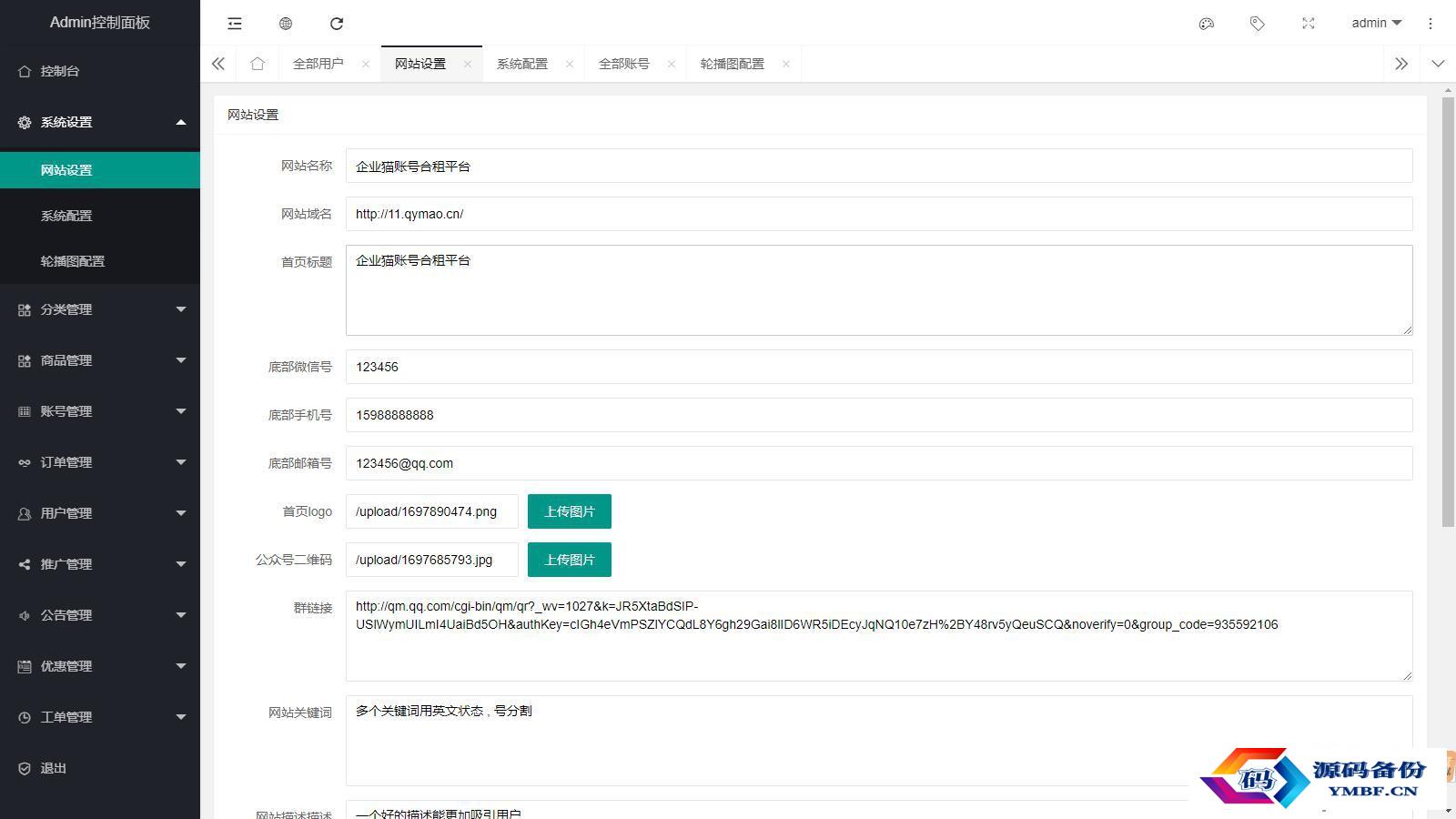Switch to the 全部账号 tab
The width and height of the screenshot is (1456, 819).
point(624,64)
